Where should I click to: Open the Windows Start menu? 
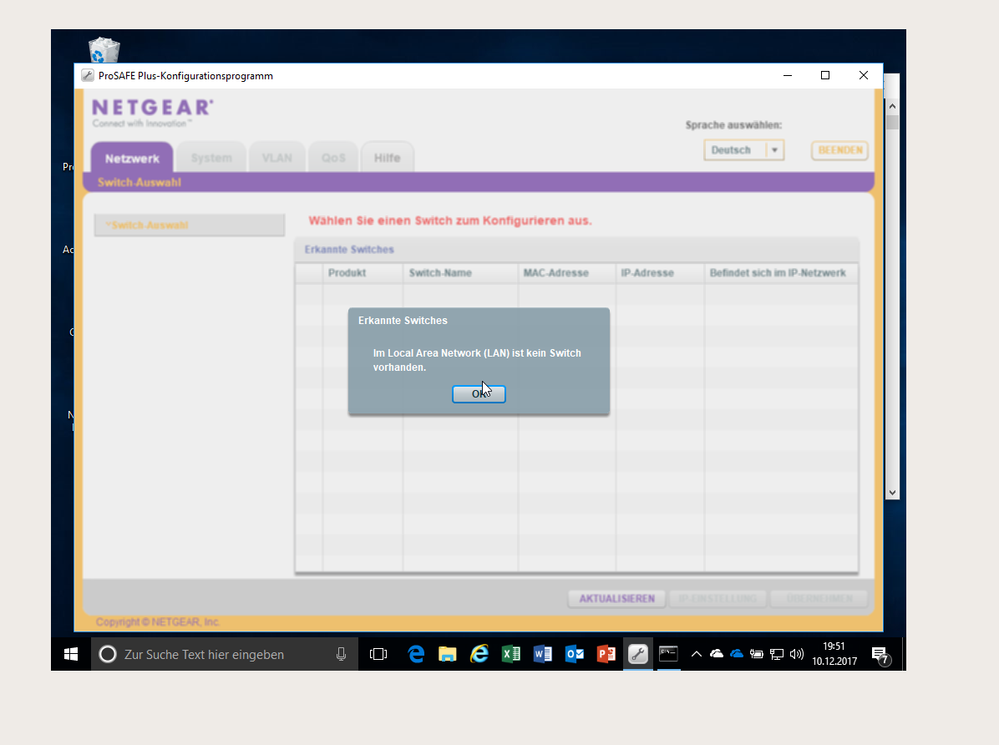71,654
